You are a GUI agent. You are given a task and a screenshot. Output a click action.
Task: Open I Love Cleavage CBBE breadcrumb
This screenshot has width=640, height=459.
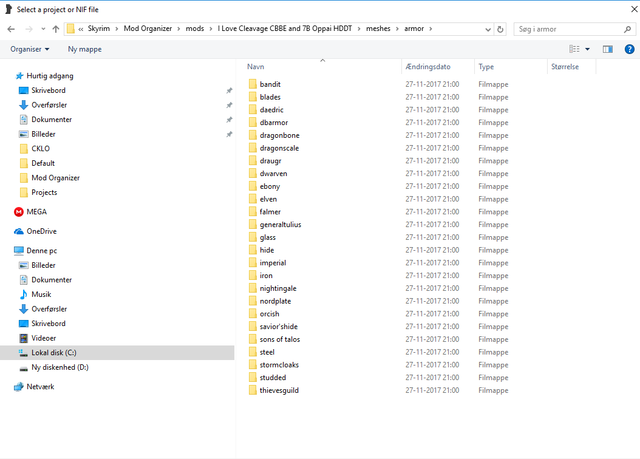[x=284, y=29]
